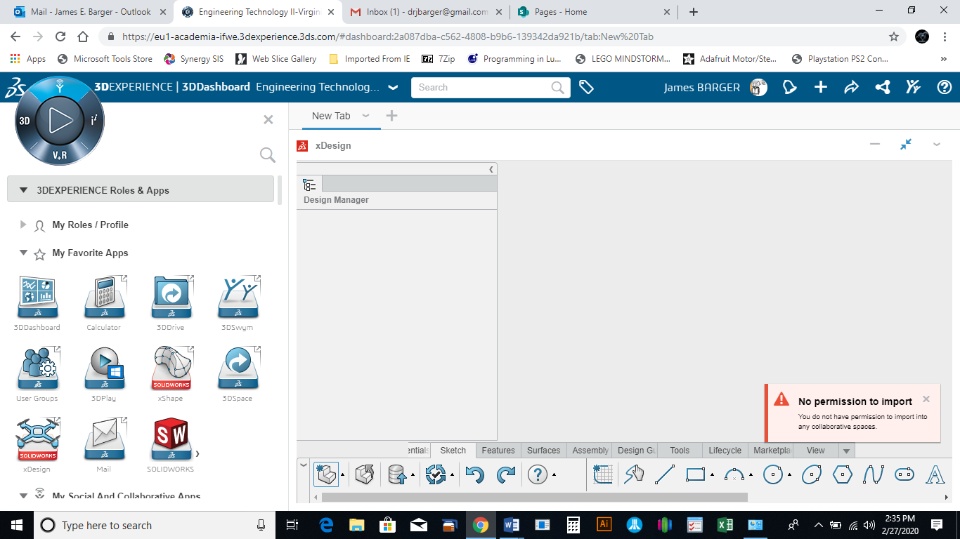Switch to the Tools tab

point(679,450)
